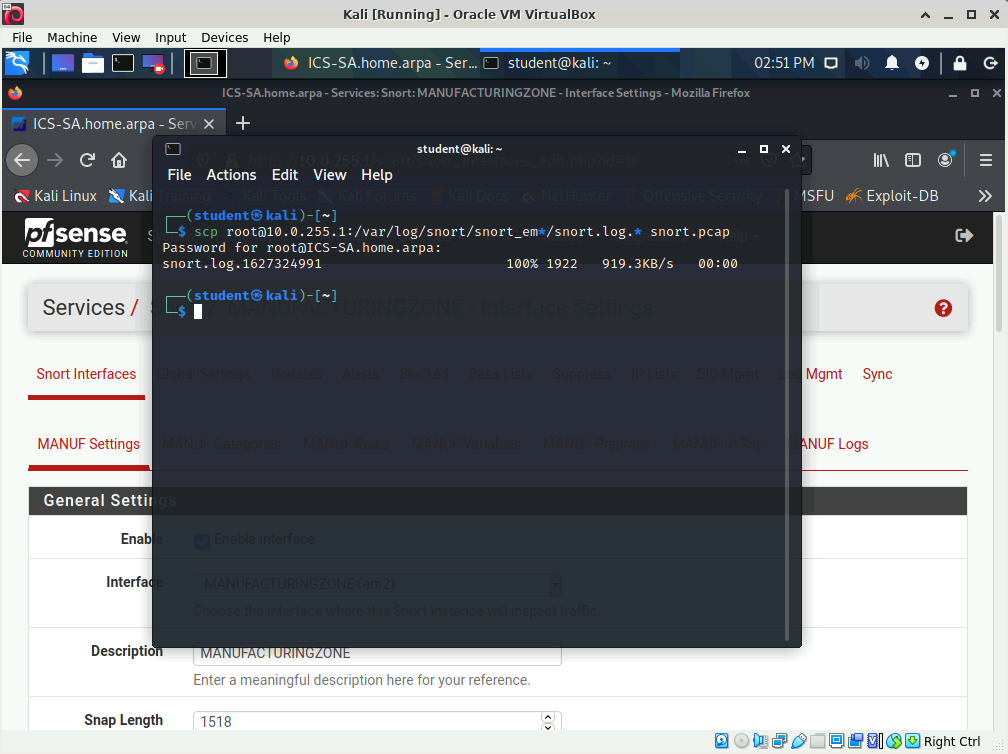1008x754 pixels.
Task: Open terminal File menu
Action: pos(179,175)
